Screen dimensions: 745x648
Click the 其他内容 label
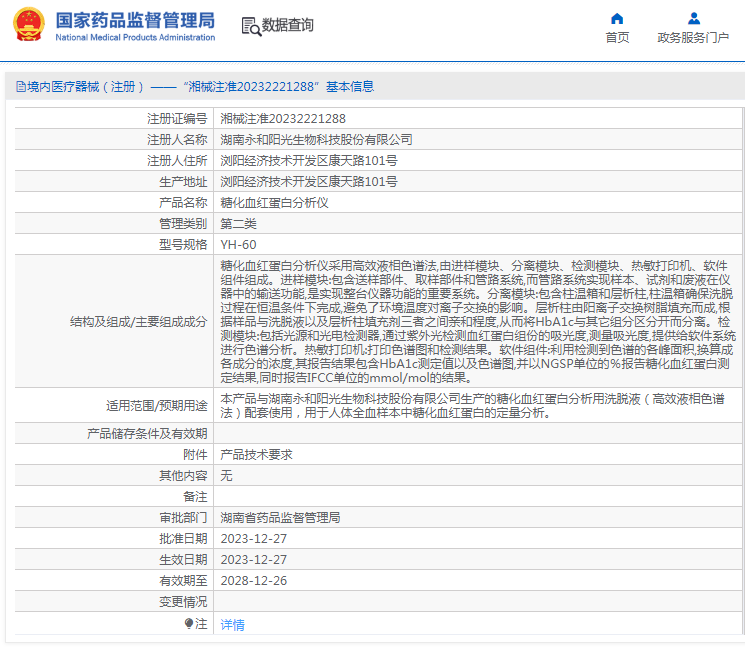tap(183, 475)
